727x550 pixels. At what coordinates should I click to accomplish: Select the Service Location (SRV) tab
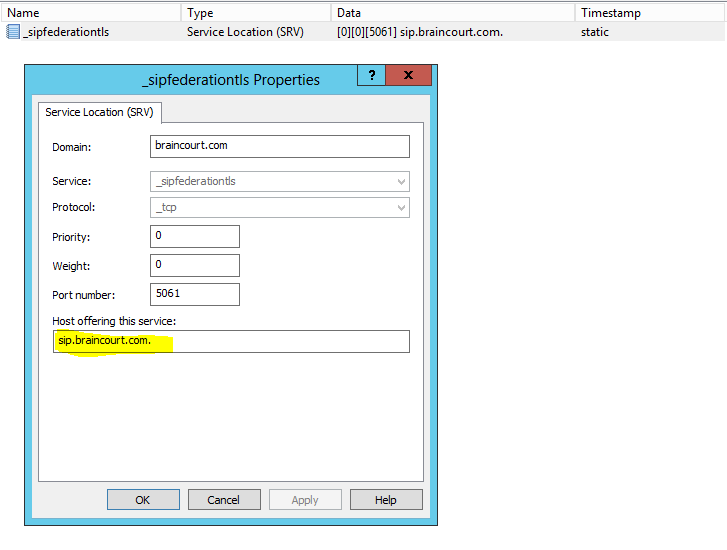[99, 112]
